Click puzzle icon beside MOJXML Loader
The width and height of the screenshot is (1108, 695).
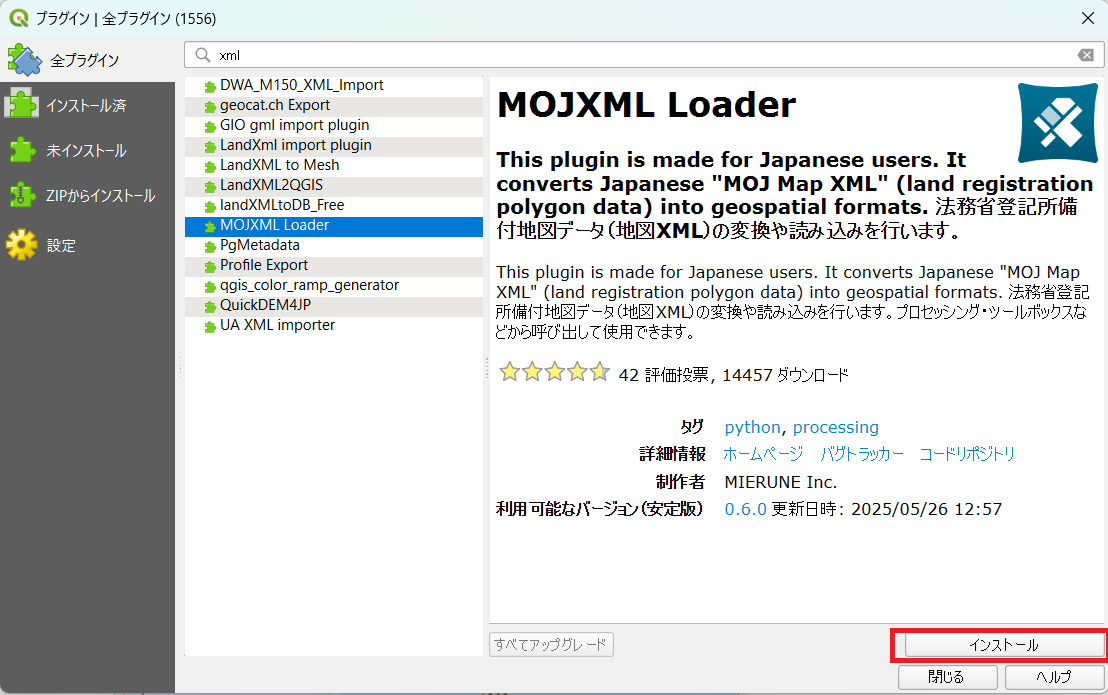pos(210,227)
